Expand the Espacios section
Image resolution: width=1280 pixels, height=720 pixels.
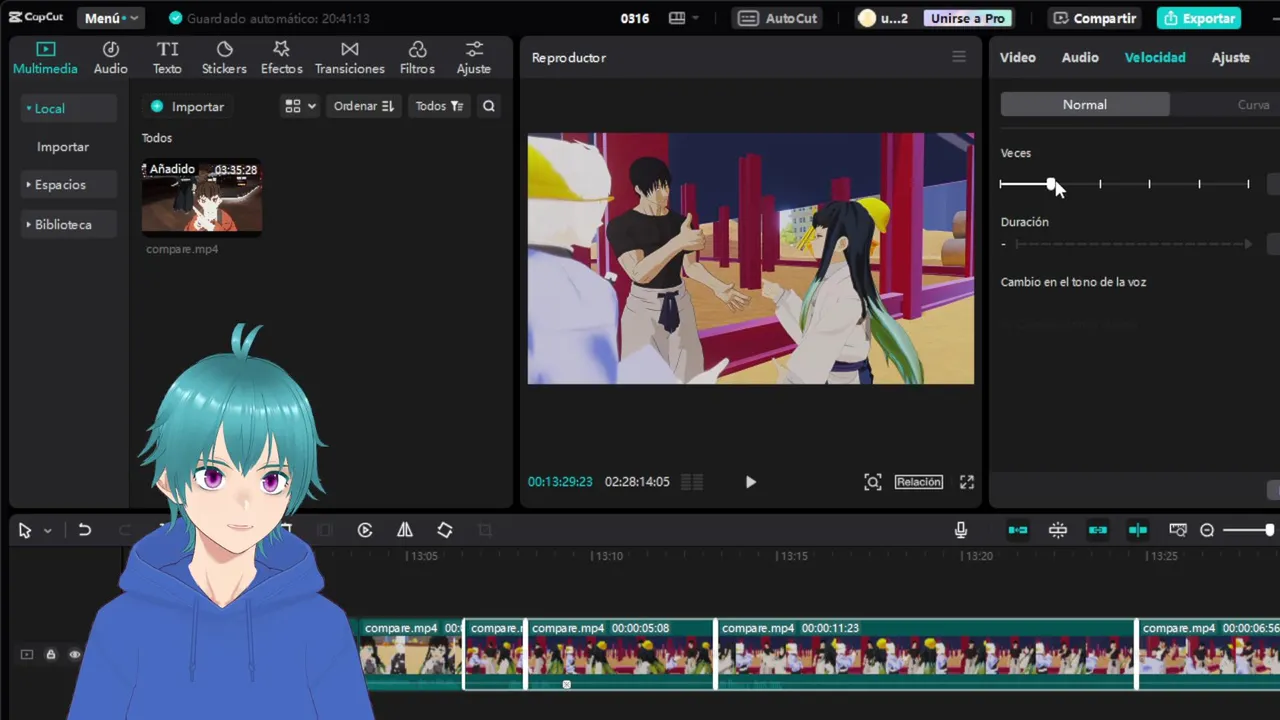pos(68,185)
